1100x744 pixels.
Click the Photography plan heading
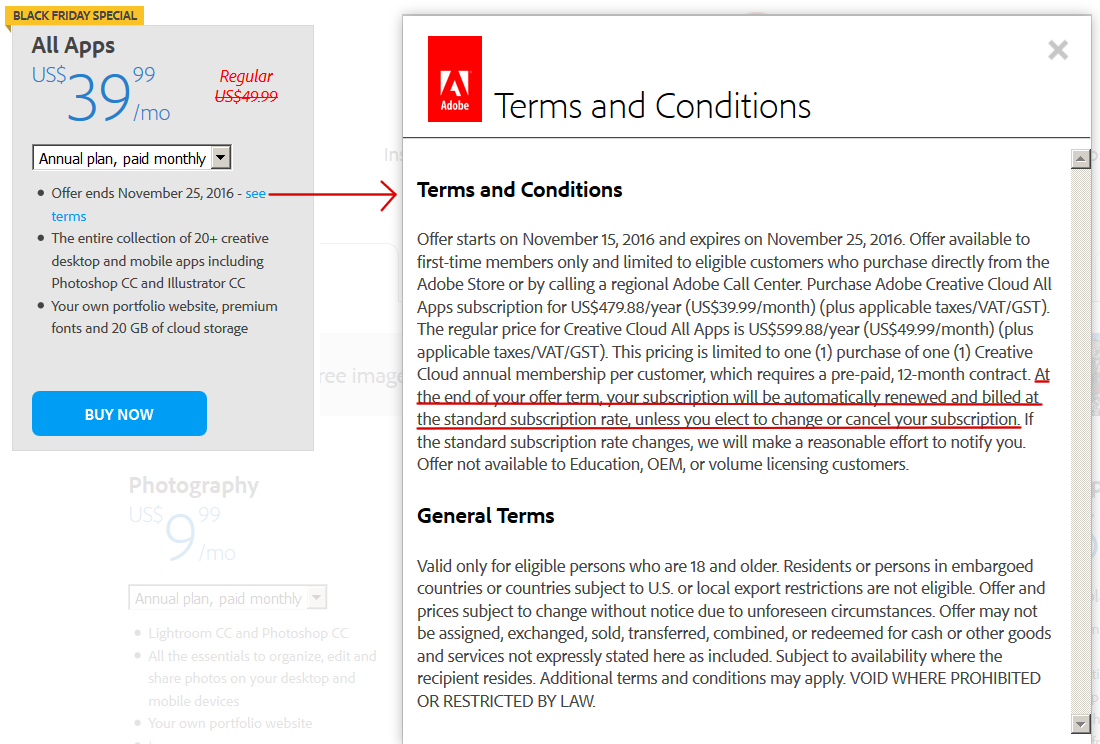[194, 485]
